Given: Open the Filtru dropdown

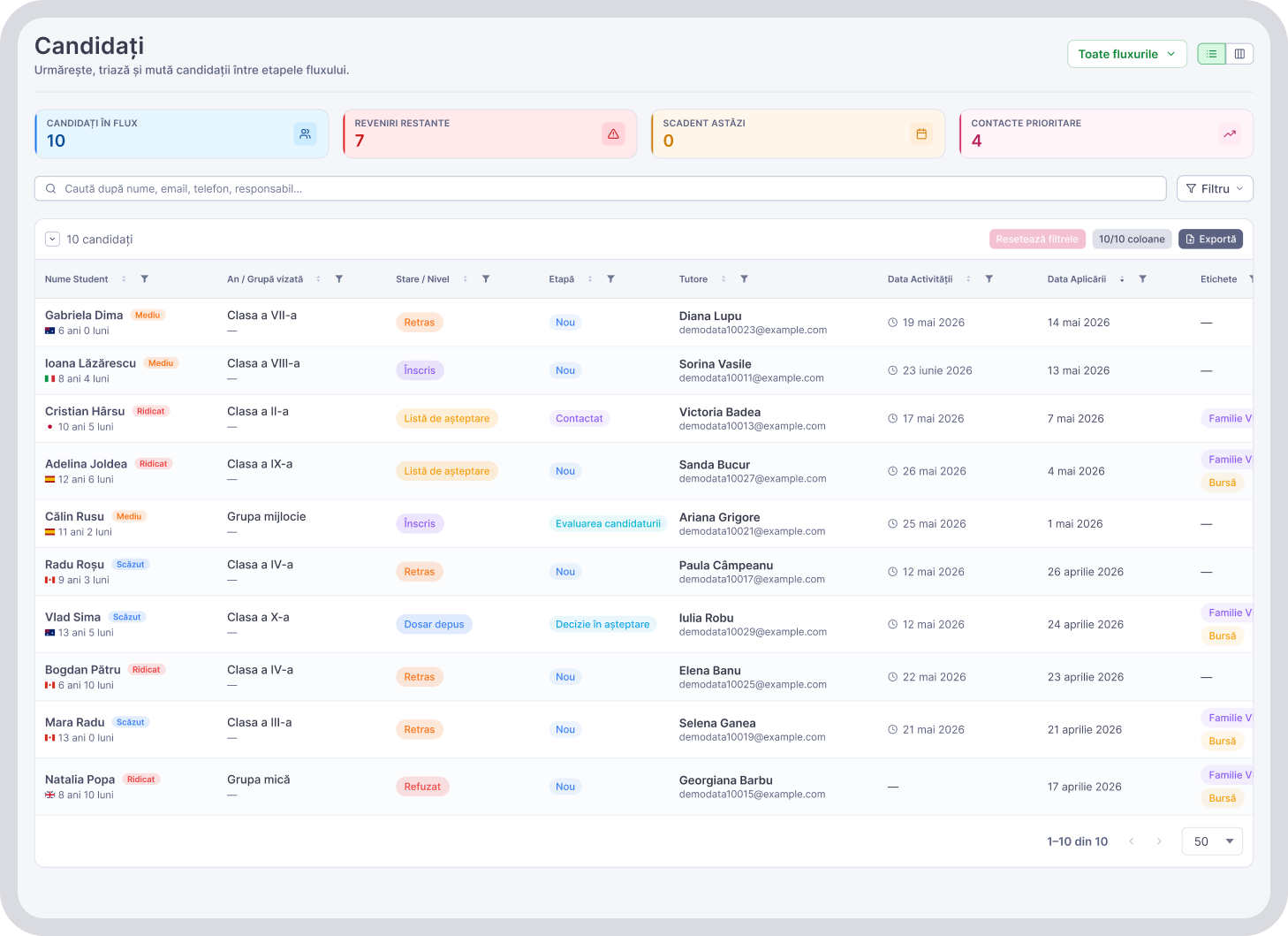Looking at the screenshot, I should (x=1215, y=188).
